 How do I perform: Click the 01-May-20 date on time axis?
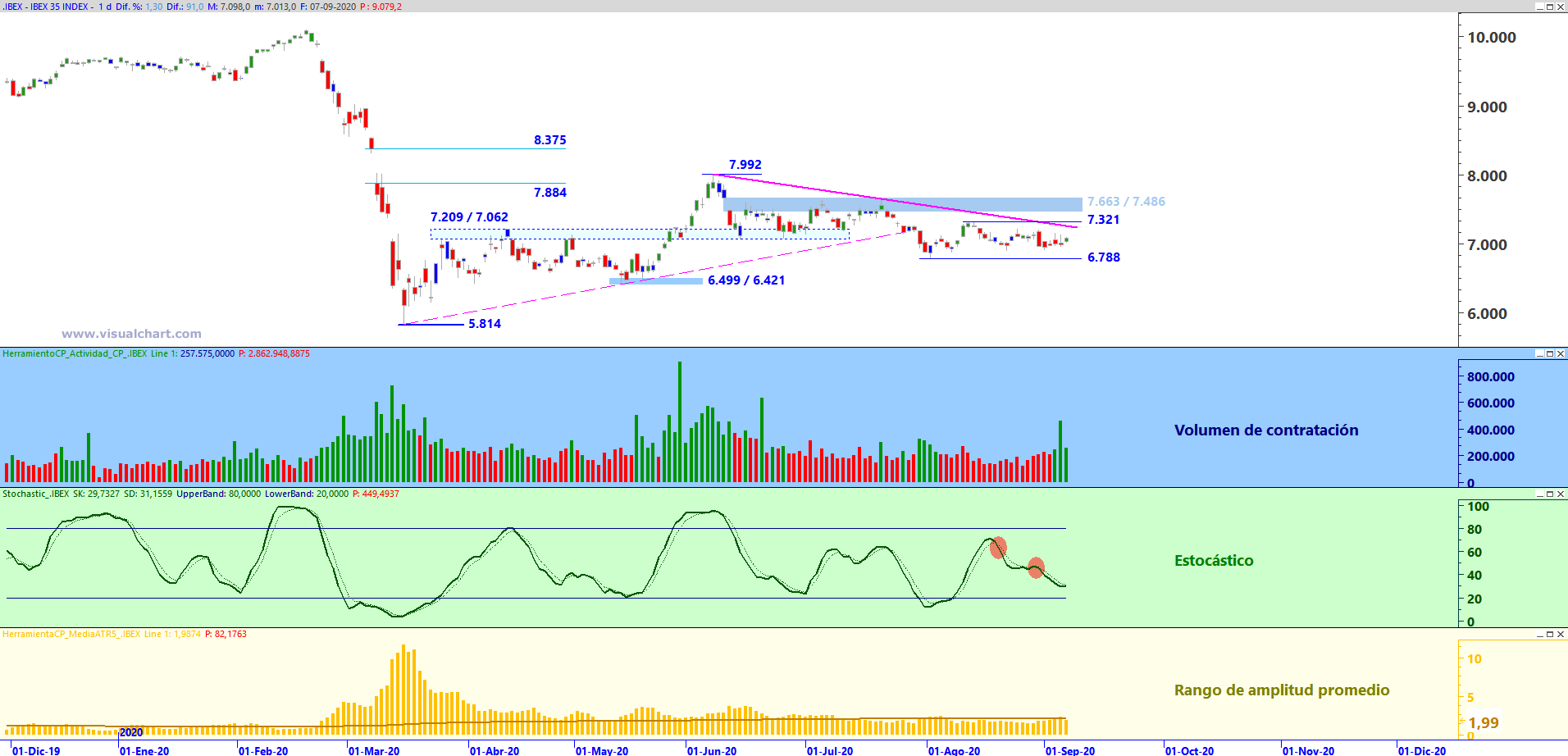point(602,751)
